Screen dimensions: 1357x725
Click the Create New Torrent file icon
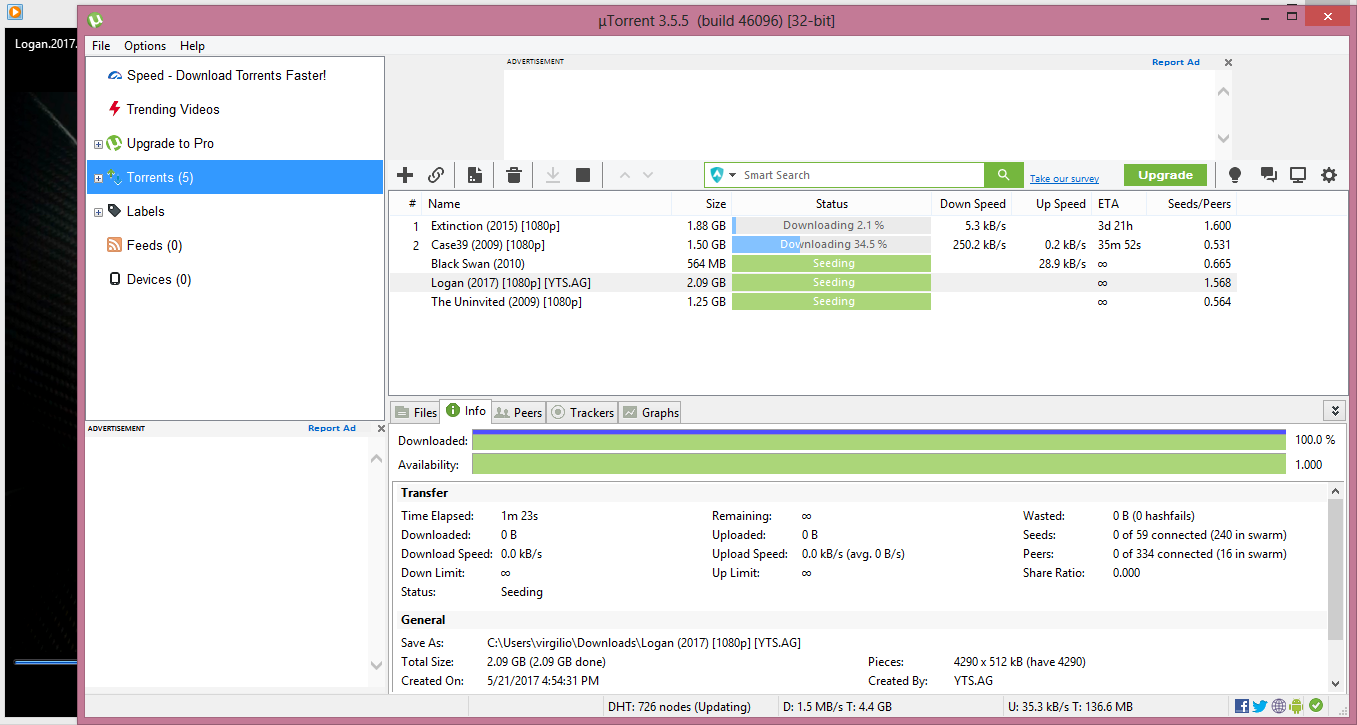(475, 175)
